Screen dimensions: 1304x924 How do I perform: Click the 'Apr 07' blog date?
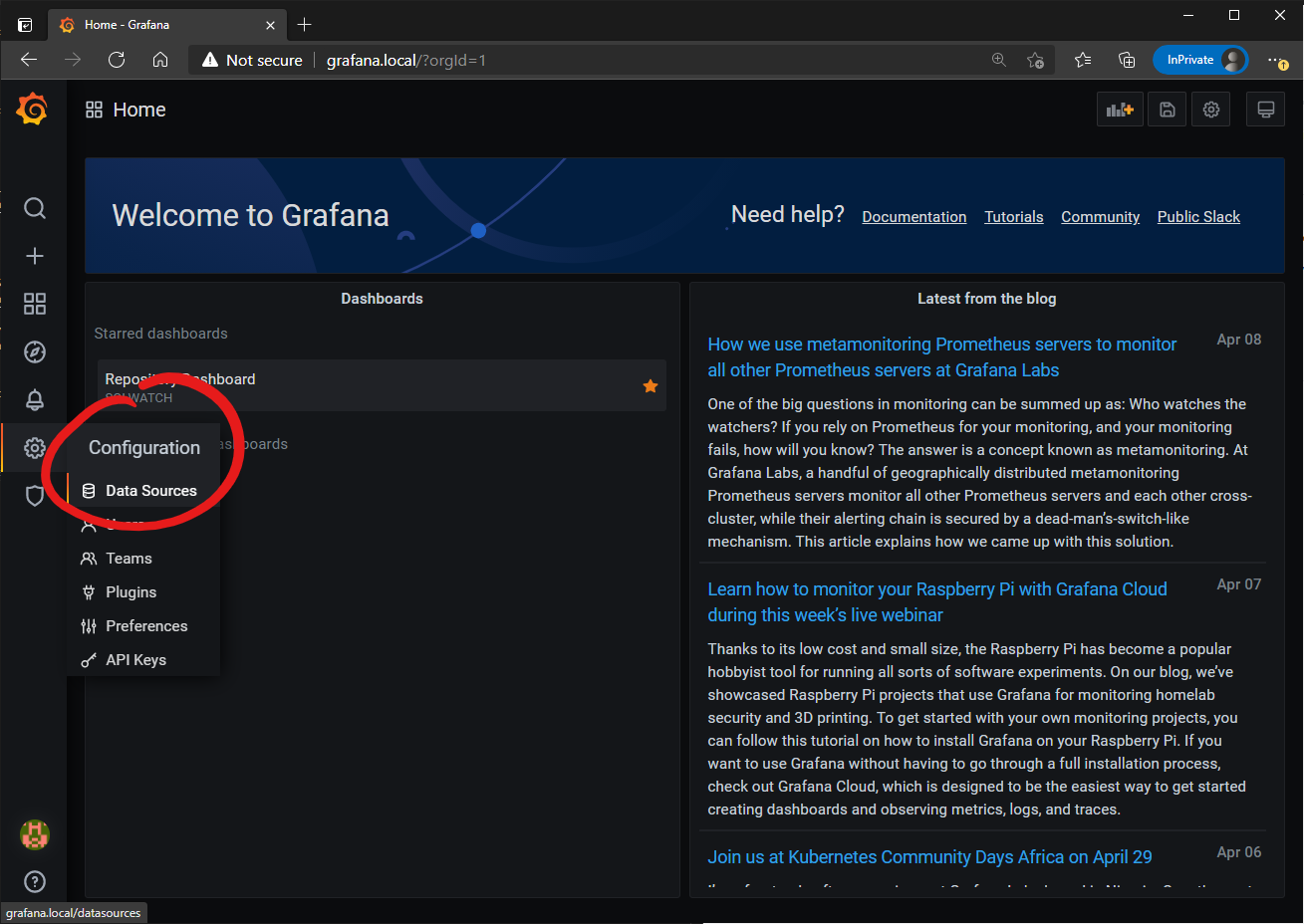pyautogui.click(x=1239, y=584)
